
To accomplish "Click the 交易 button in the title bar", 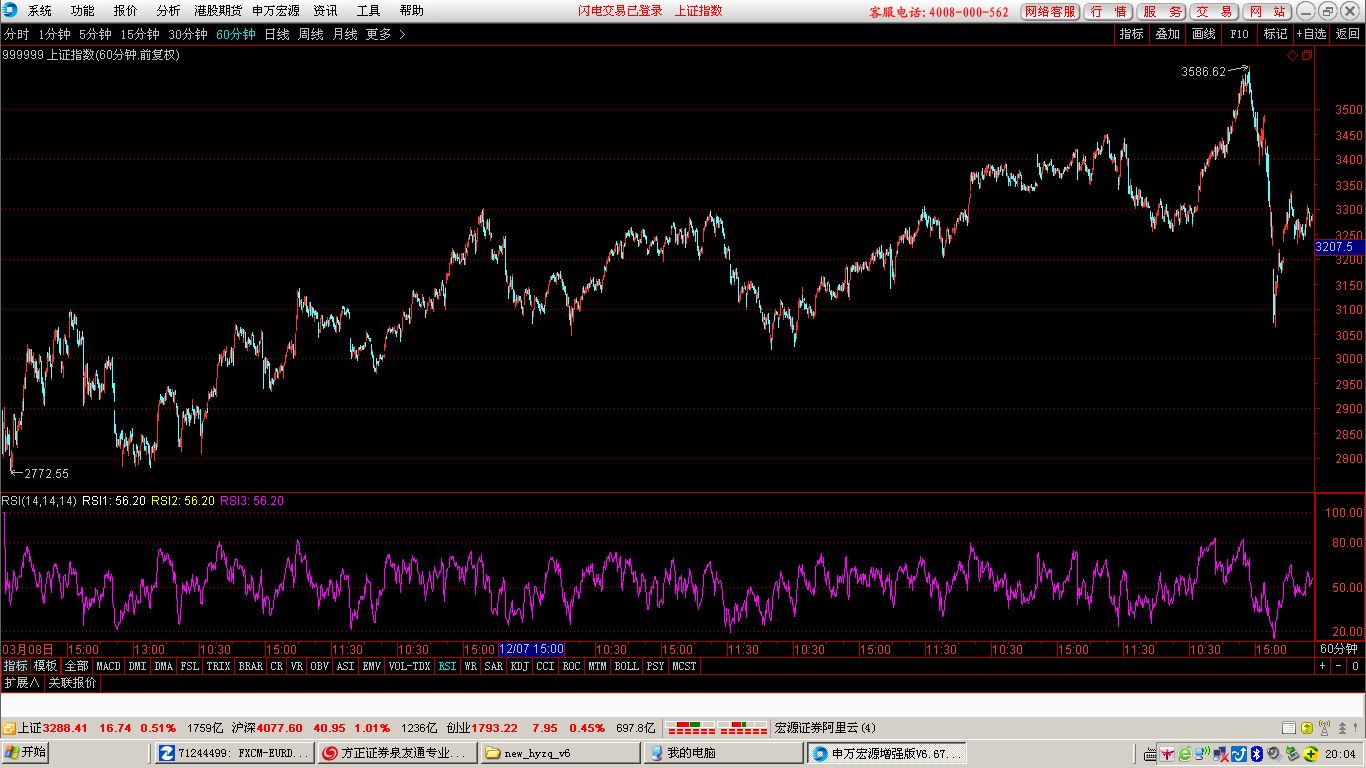I will tap(1215, 12).
